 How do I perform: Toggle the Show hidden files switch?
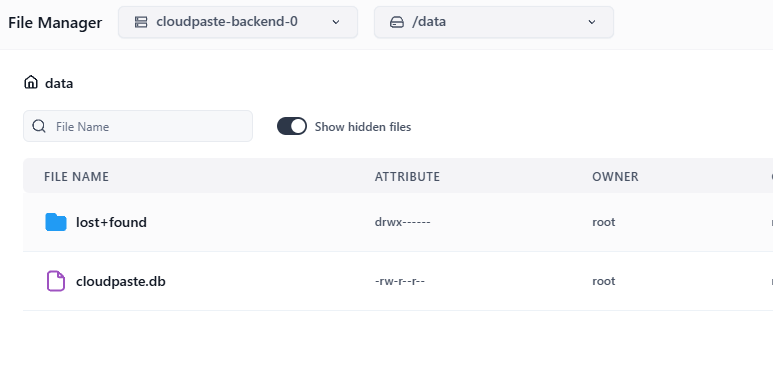[292, 126]
